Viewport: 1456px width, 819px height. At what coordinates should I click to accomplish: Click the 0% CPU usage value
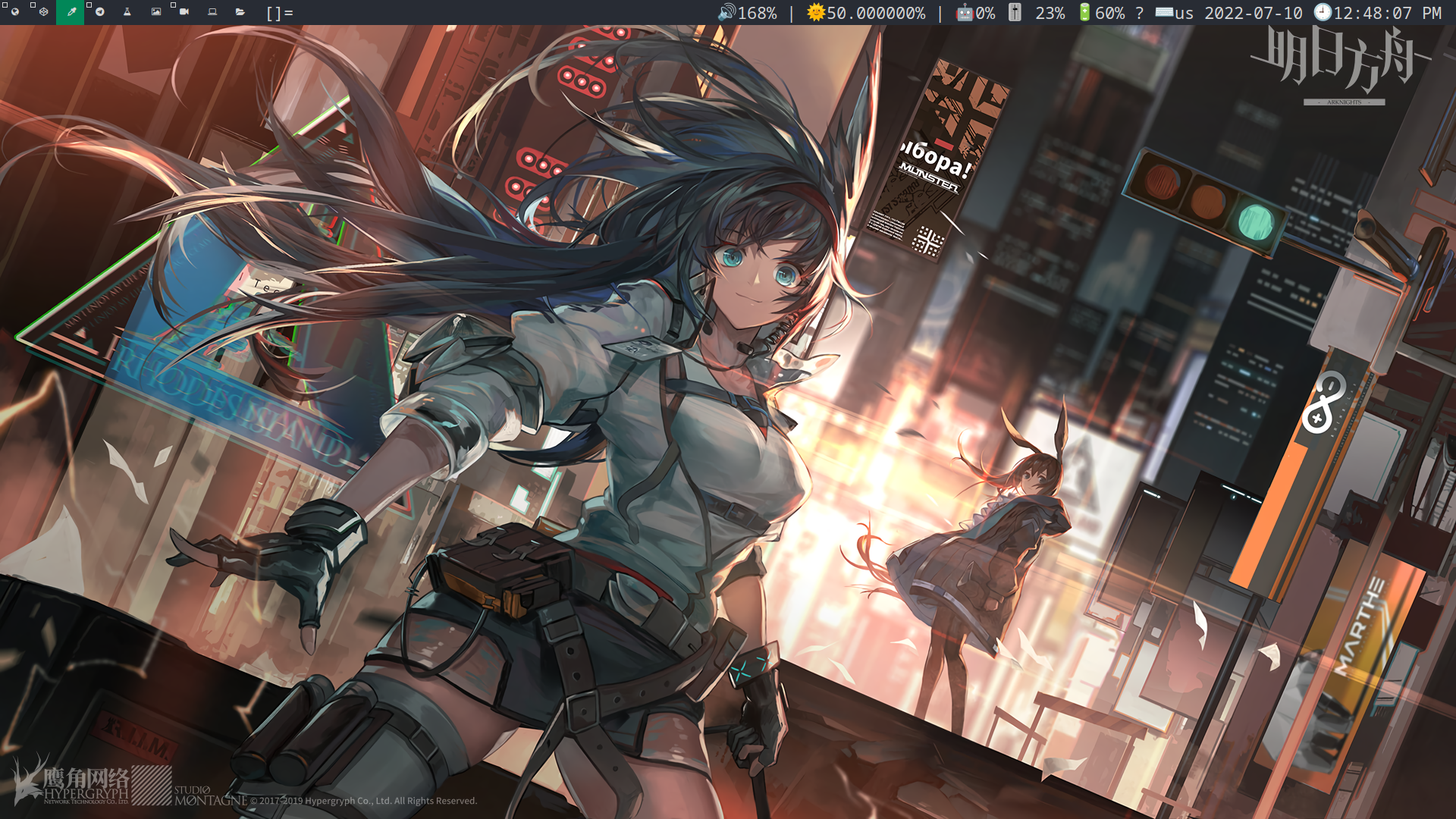click(x=985, y=13)
